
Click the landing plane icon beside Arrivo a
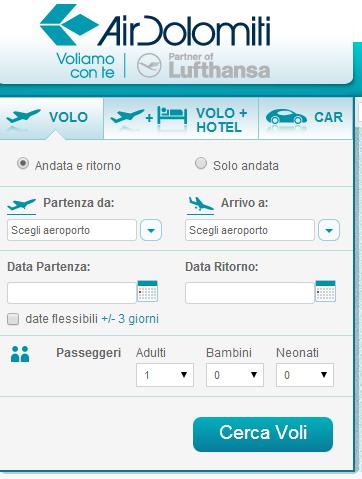coord(201,204)
